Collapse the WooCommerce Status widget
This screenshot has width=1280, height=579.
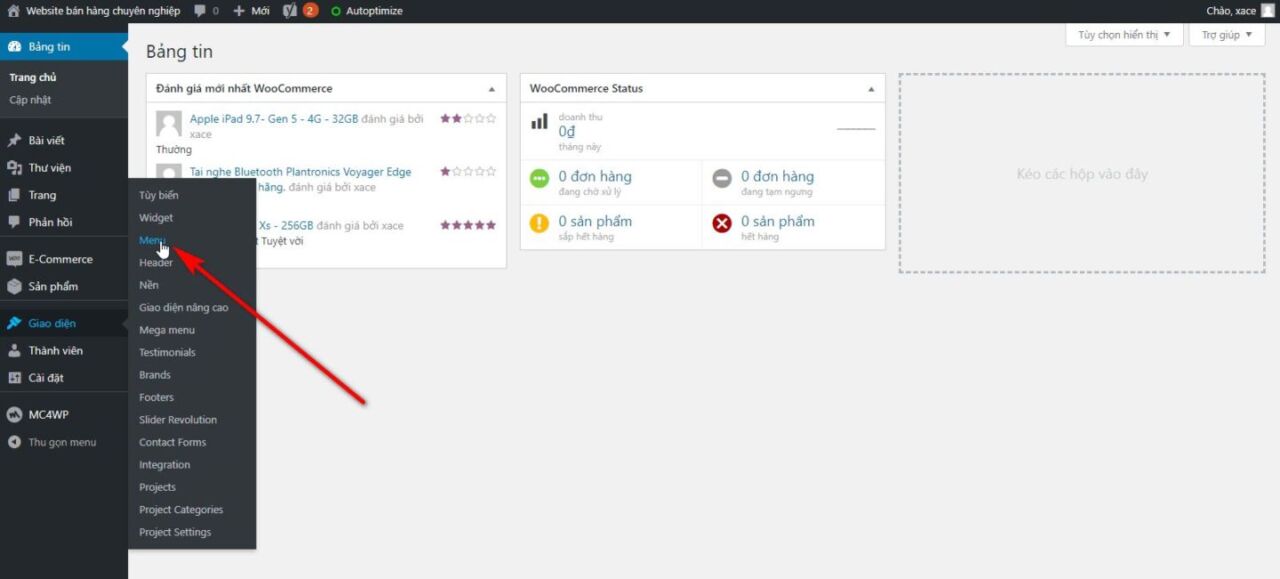pyautogui.click(x=870, y=89)
